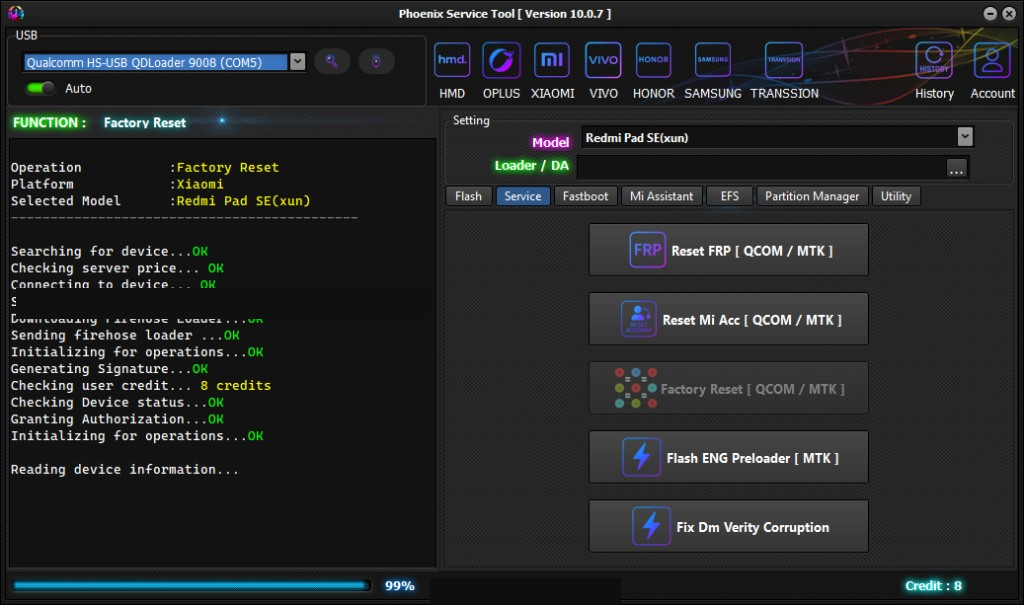The width and height of the screenshot is (1024, 605).
Task: Click the 'Reading device information...' log line
Action: (124, 469)
